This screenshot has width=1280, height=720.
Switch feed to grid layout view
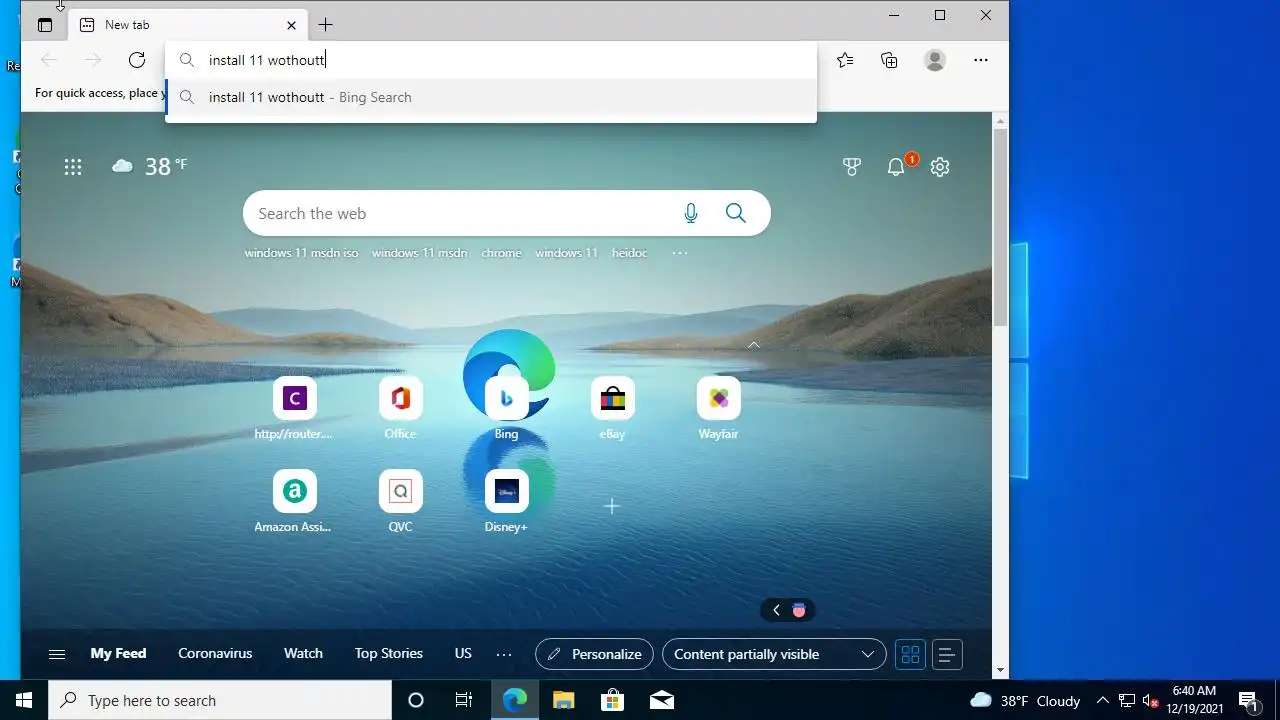click(910, 654)
